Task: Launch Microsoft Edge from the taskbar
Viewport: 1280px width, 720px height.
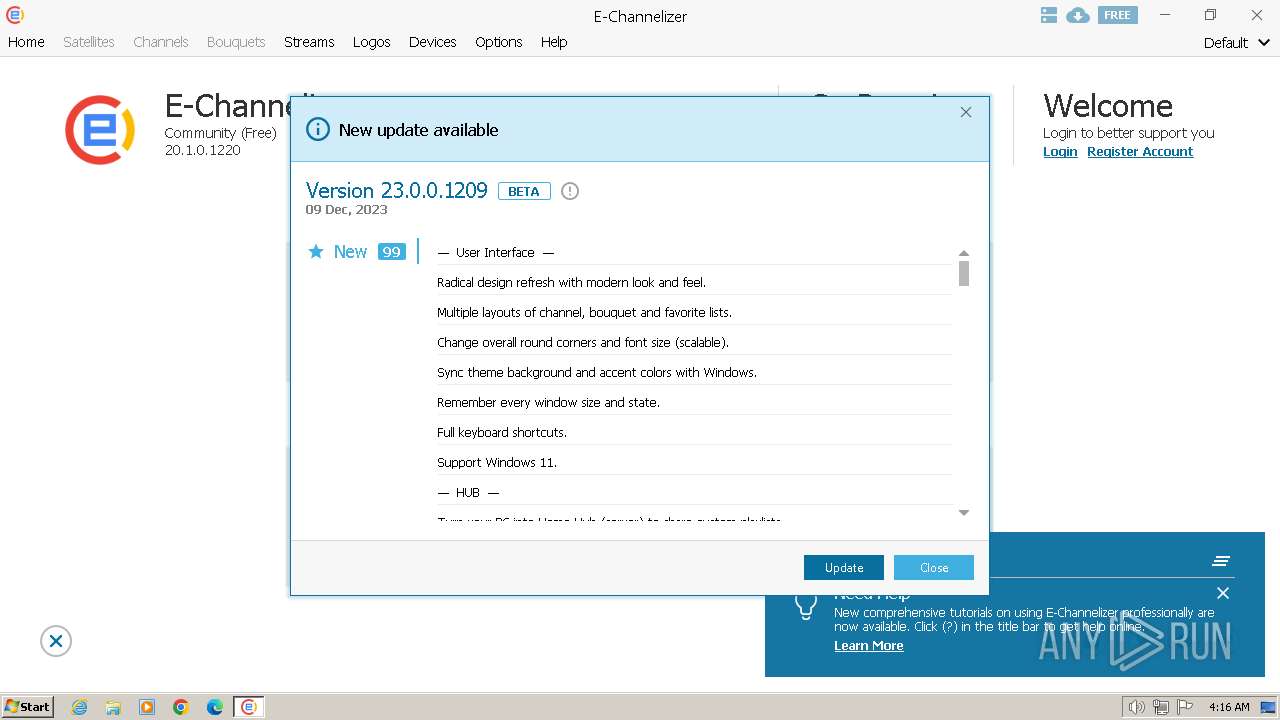Action: point(215,707)
